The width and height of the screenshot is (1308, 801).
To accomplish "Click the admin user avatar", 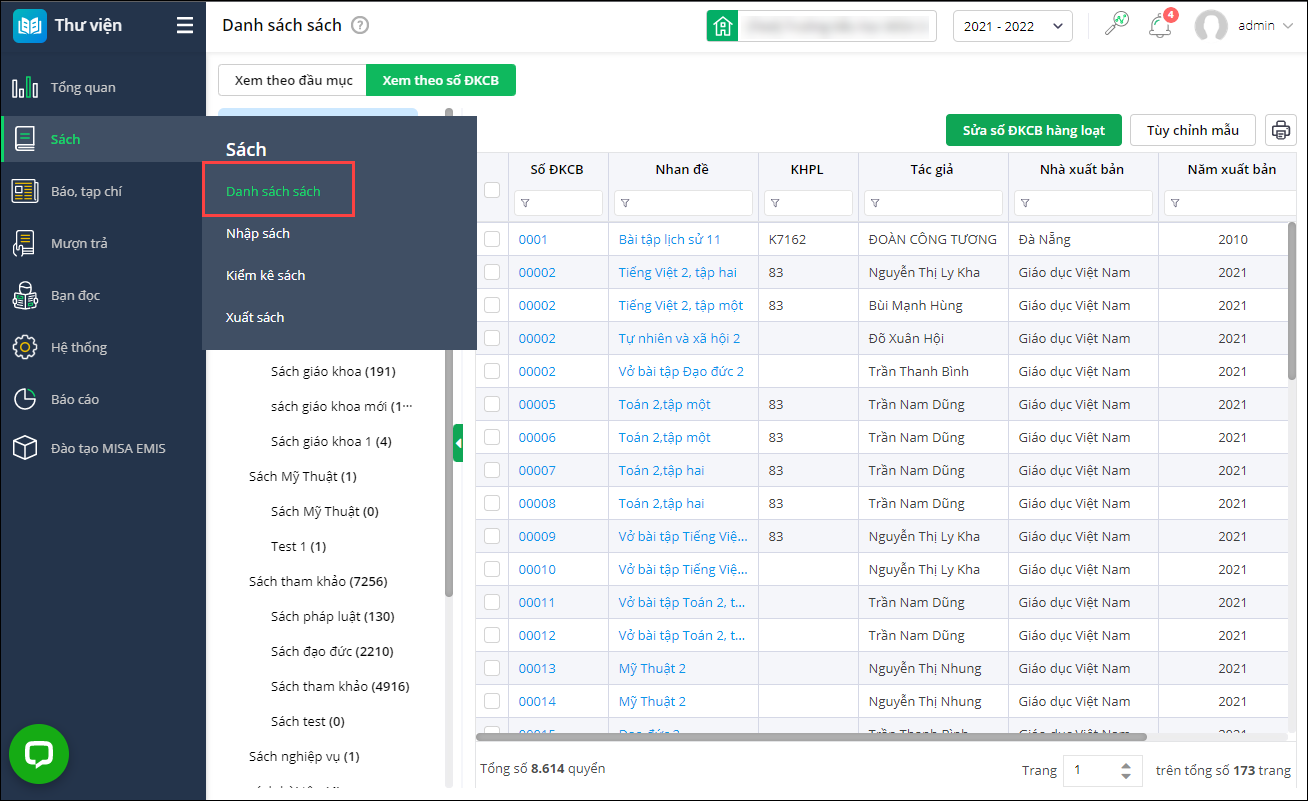I will coord(1211,26).
